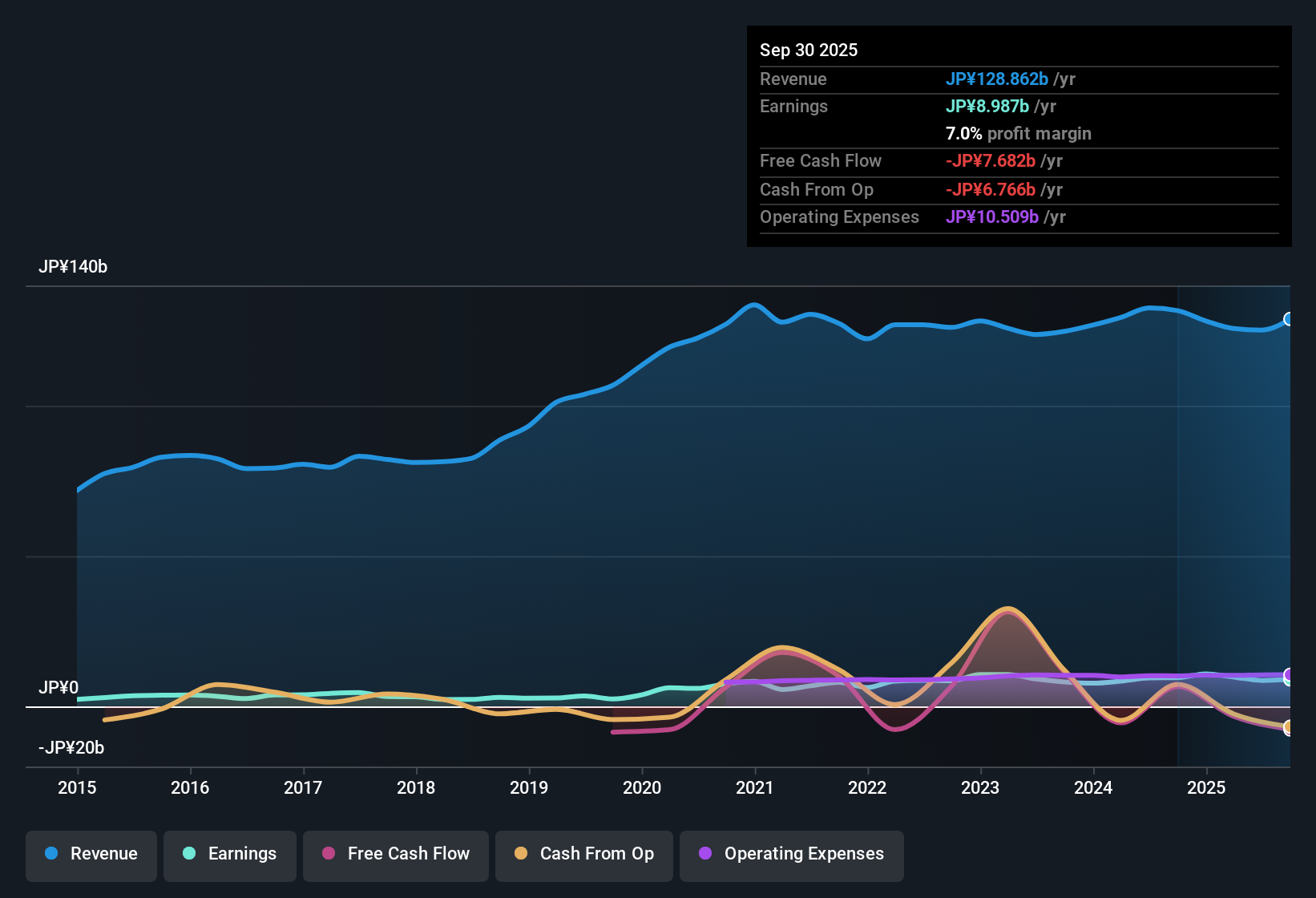Click the 7.0% profit margin text

point(1018,133)
